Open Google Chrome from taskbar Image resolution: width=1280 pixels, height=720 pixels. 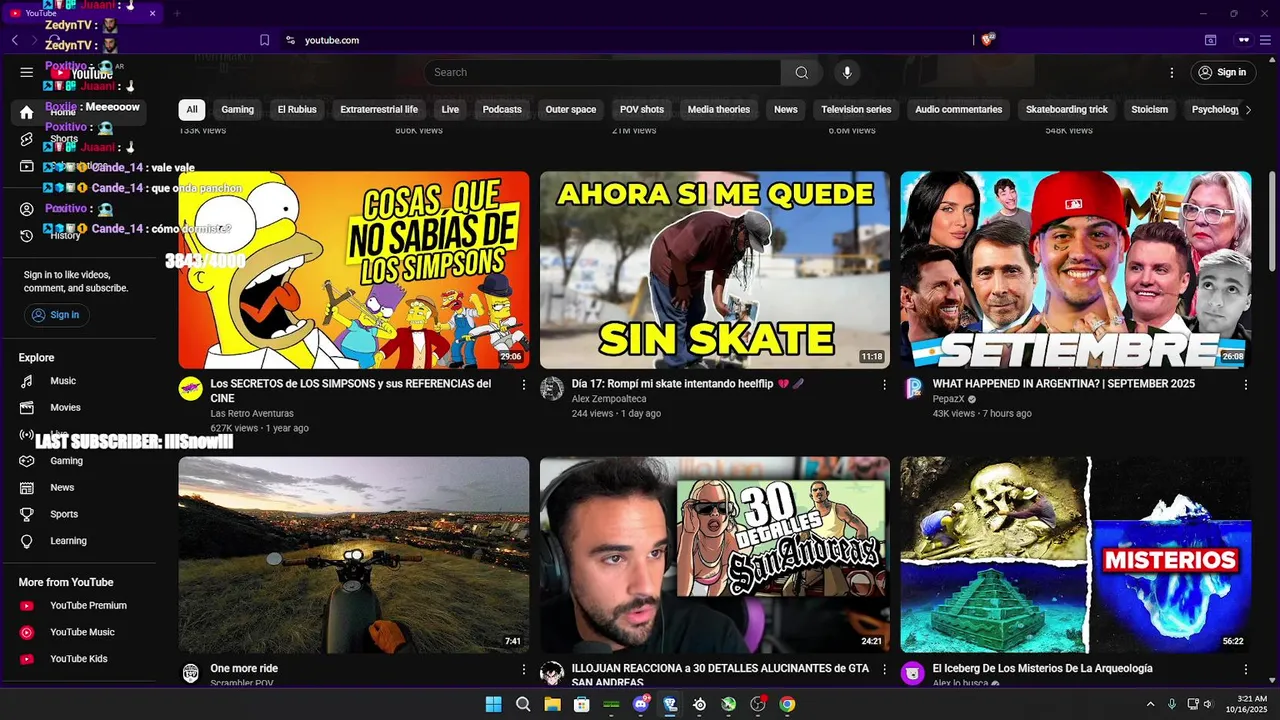[x=788, y=704]
